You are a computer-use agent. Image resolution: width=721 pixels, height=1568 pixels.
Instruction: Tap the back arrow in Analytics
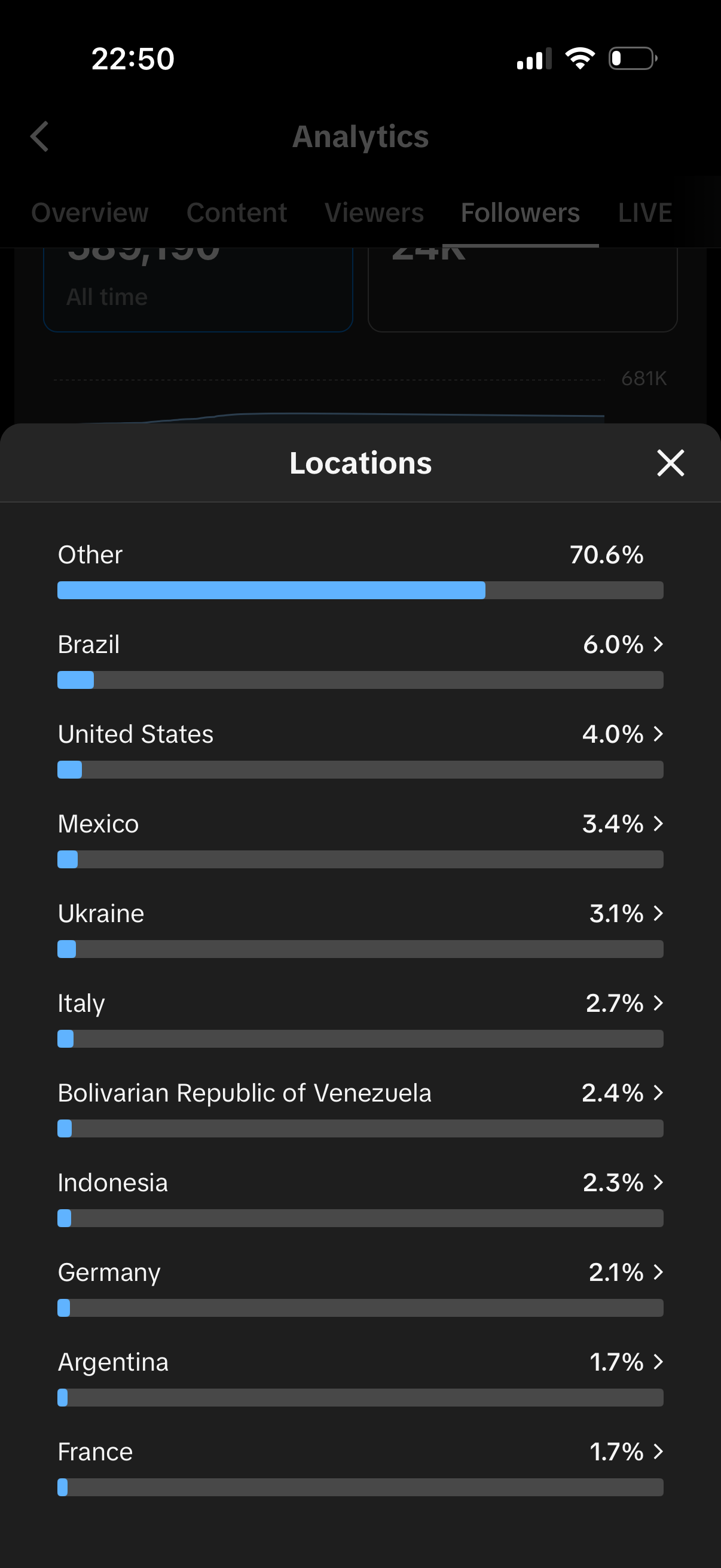40,136
